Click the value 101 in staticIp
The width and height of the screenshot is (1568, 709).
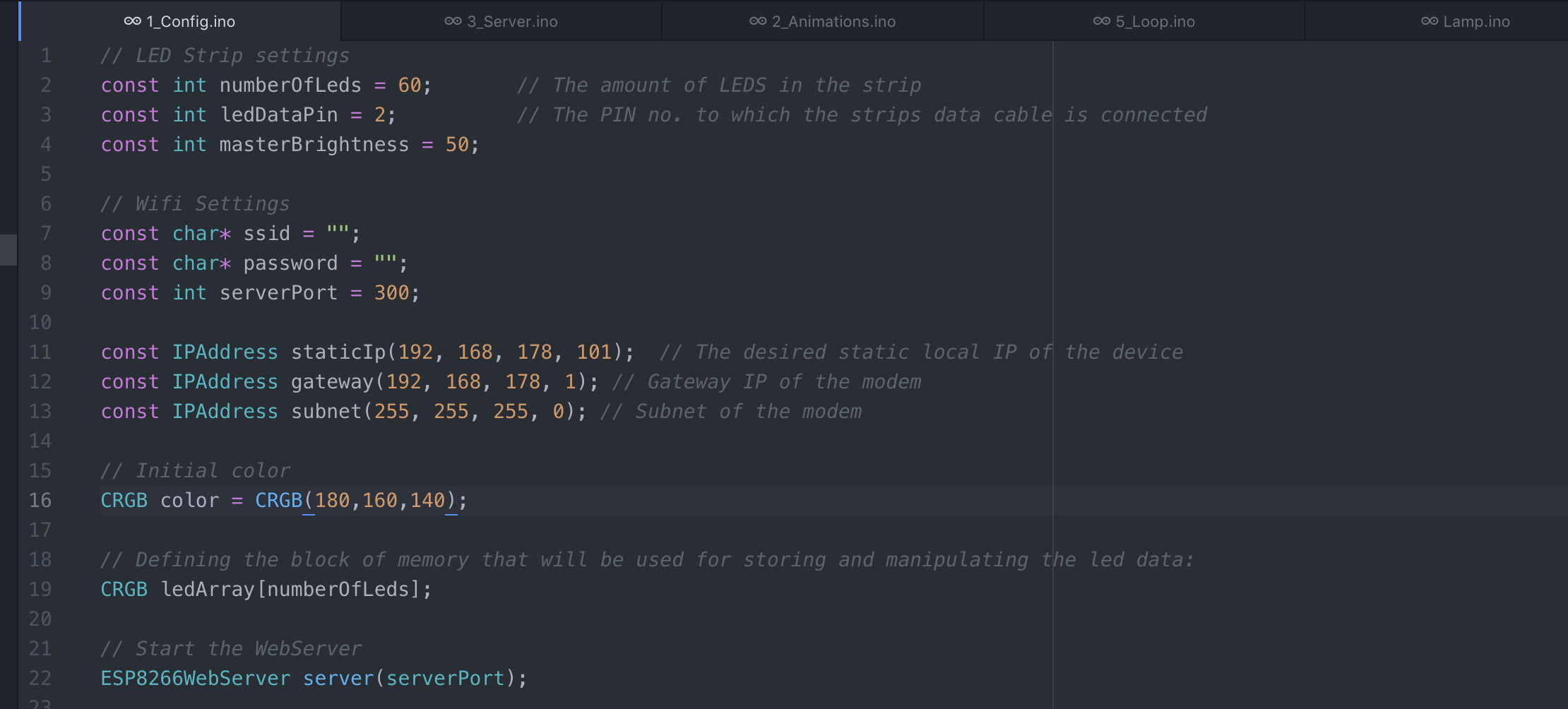tap(594, 352)
